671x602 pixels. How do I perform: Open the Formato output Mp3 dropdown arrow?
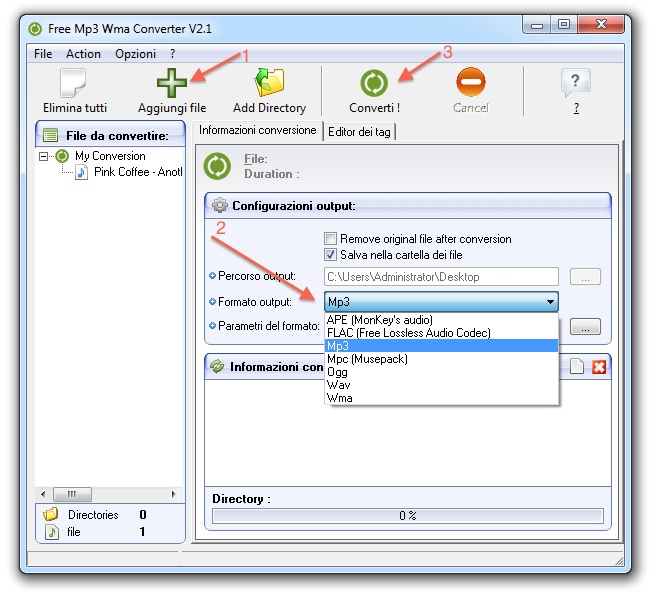click(x=550, y=302)
